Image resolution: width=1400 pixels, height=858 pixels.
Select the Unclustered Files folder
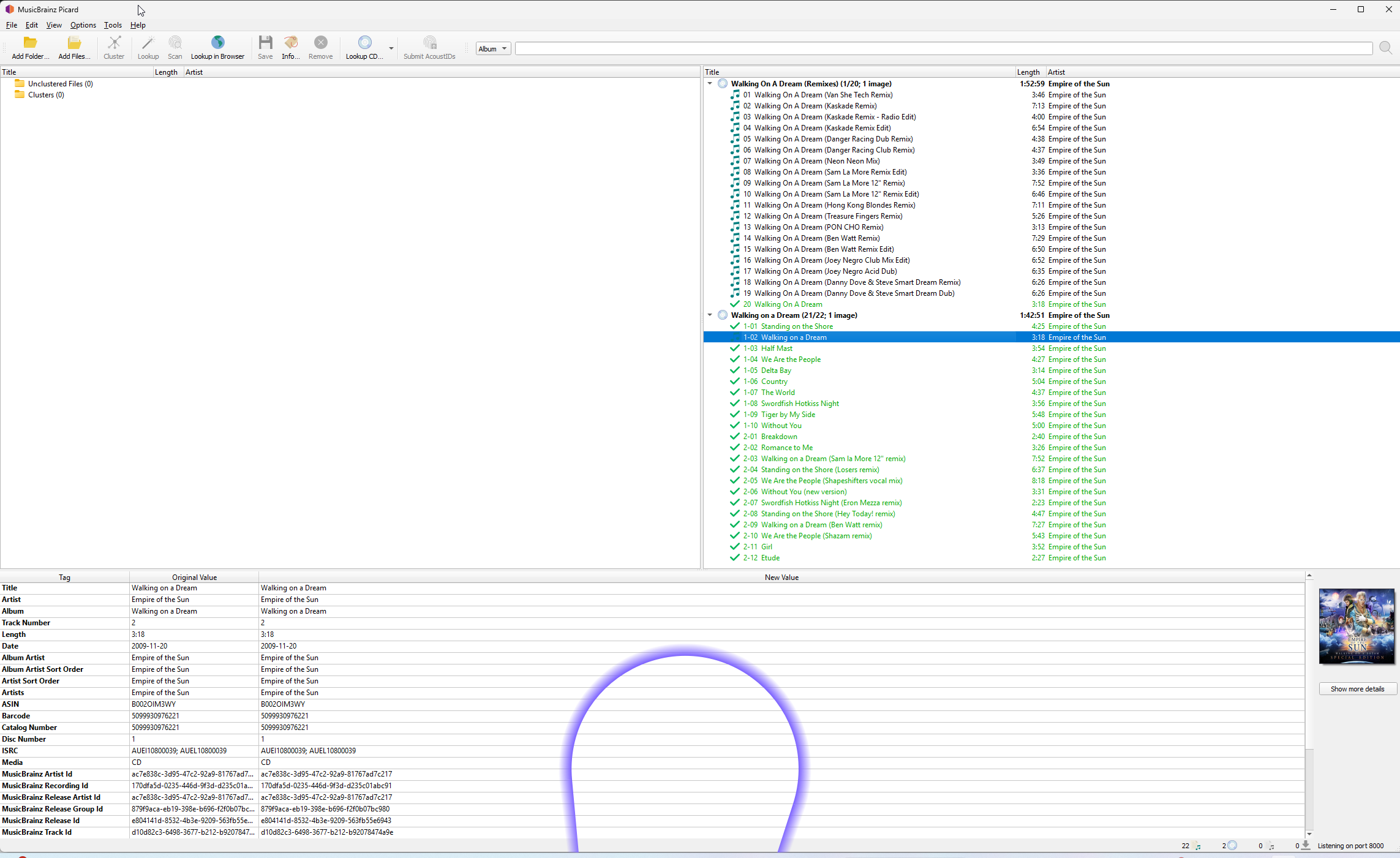(x=60, y=84)
